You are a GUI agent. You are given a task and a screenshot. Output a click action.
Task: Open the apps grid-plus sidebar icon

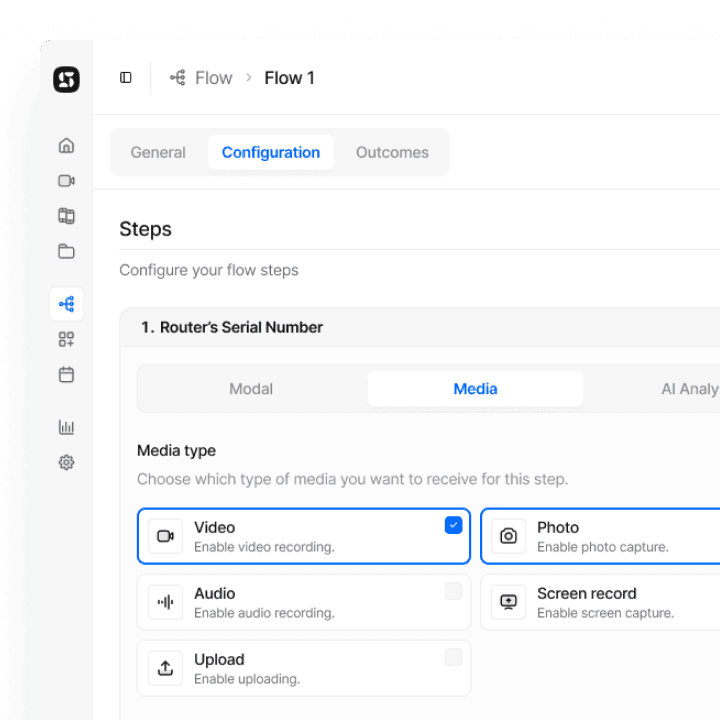click(x=66, y=339)
